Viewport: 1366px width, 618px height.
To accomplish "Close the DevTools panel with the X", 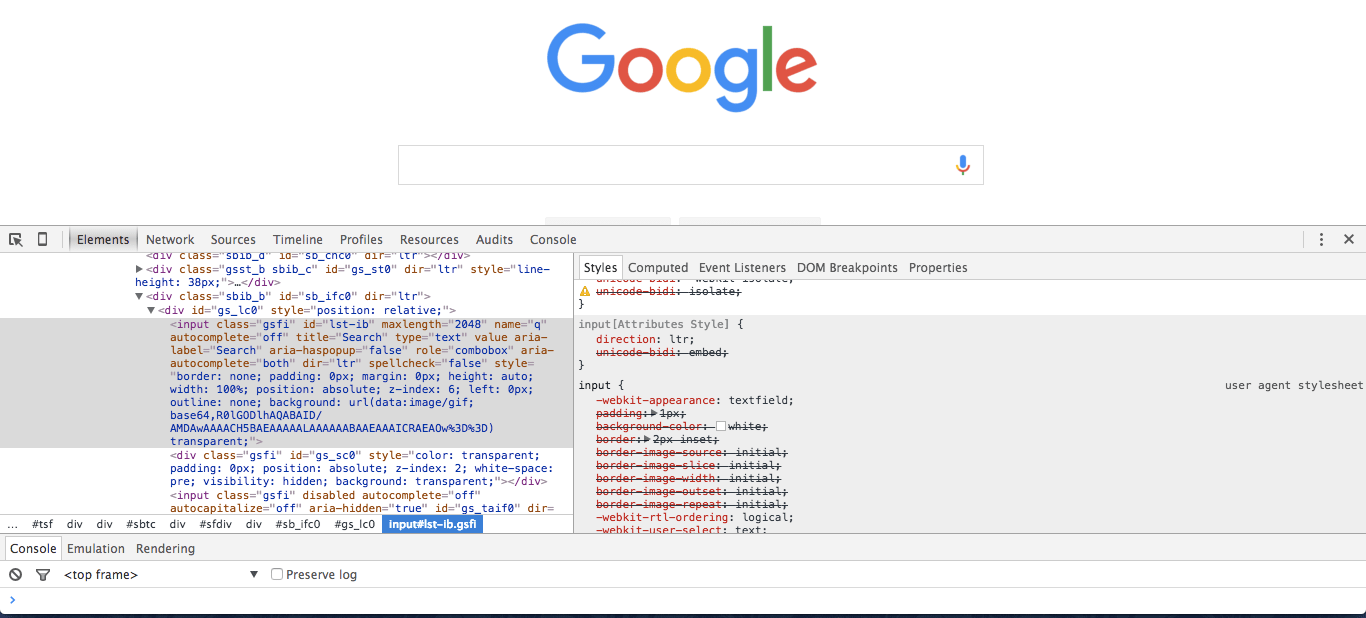I will [1348, 240].
